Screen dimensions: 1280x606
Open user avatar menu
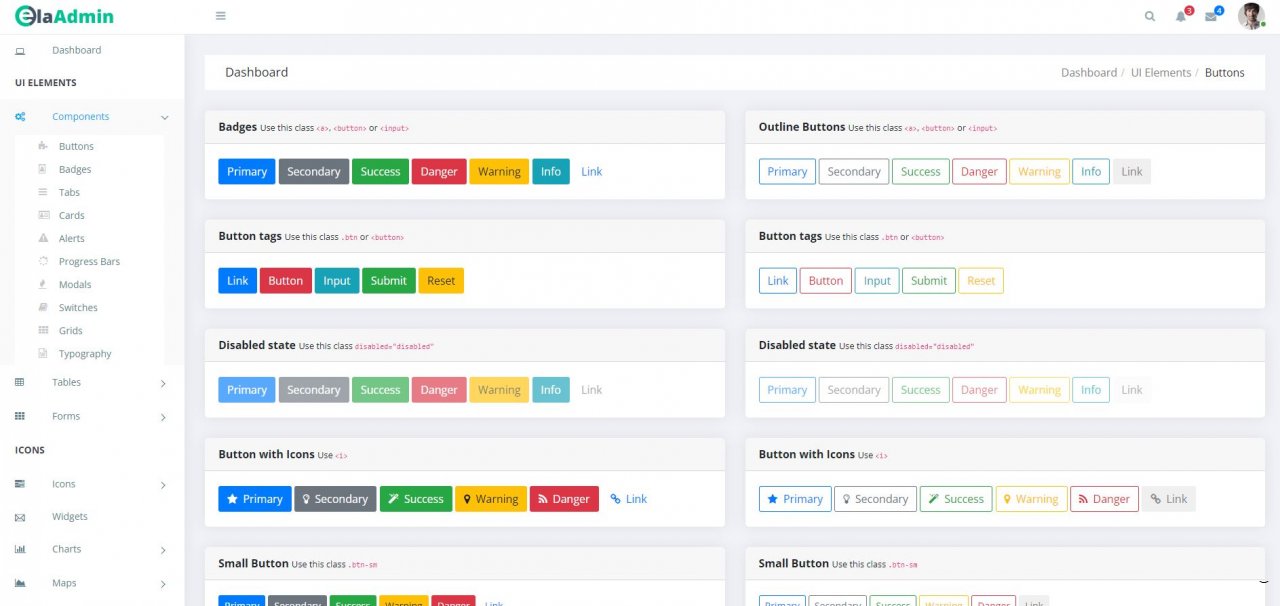1251,15
